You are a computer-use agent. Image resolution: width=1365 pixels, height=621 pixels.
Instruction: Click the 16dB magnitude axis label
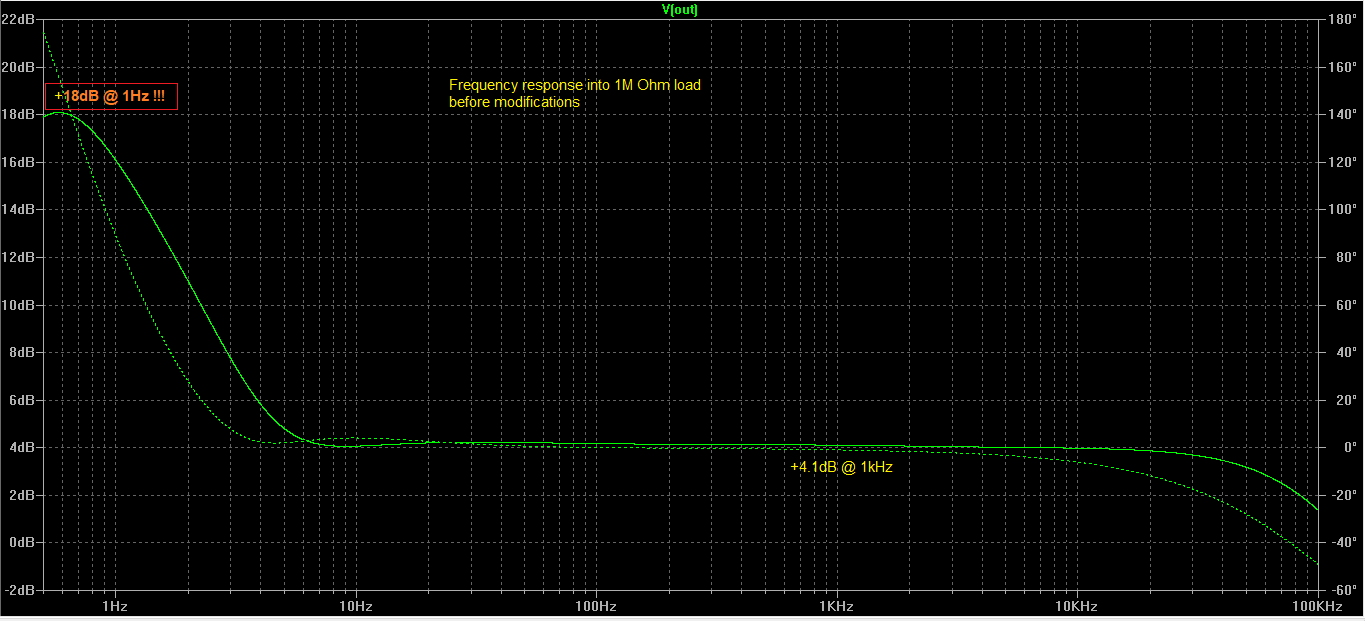click(x=17, y=162)
